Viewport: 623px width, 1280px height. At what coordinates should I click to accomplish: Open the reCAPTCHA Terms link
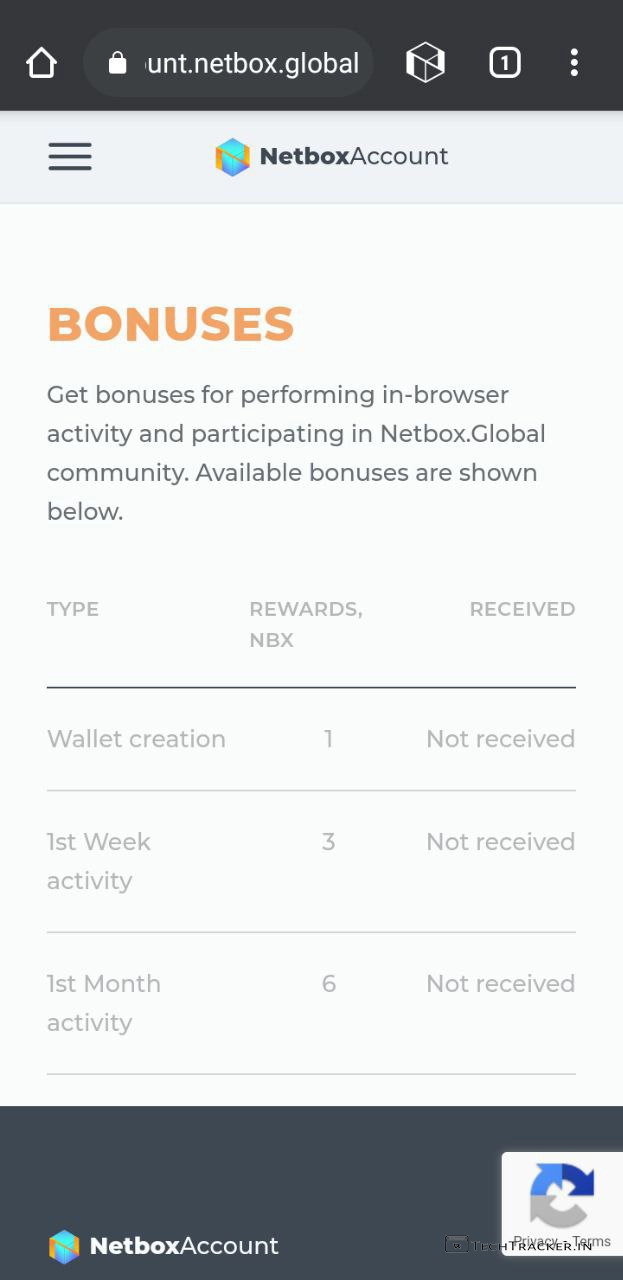coord(591,1241)
